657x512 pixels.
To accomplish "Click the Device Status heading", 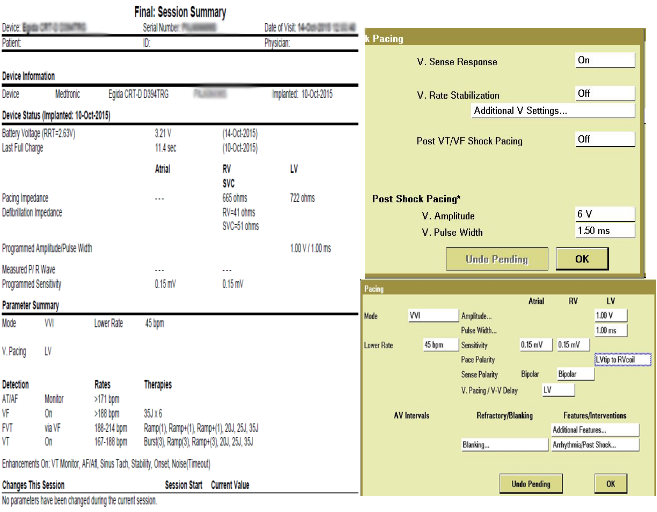I will point(56,115).
